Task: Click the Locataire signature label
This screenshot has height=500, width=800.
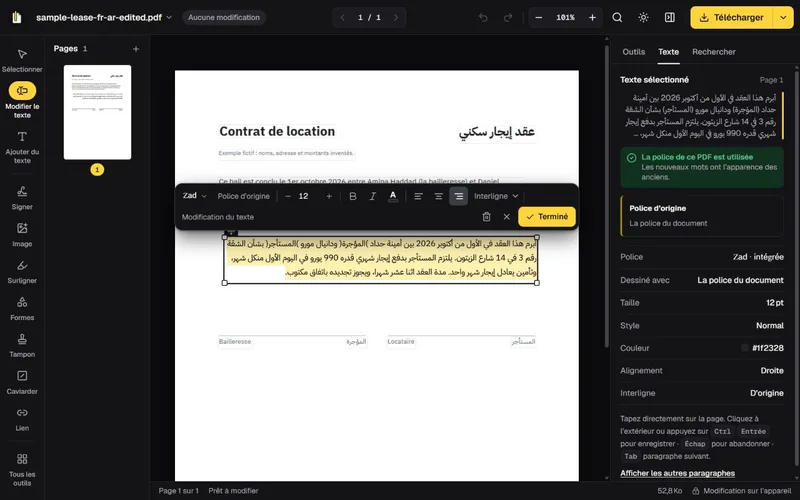Action: pyautogui.click(x=401, y=342)
